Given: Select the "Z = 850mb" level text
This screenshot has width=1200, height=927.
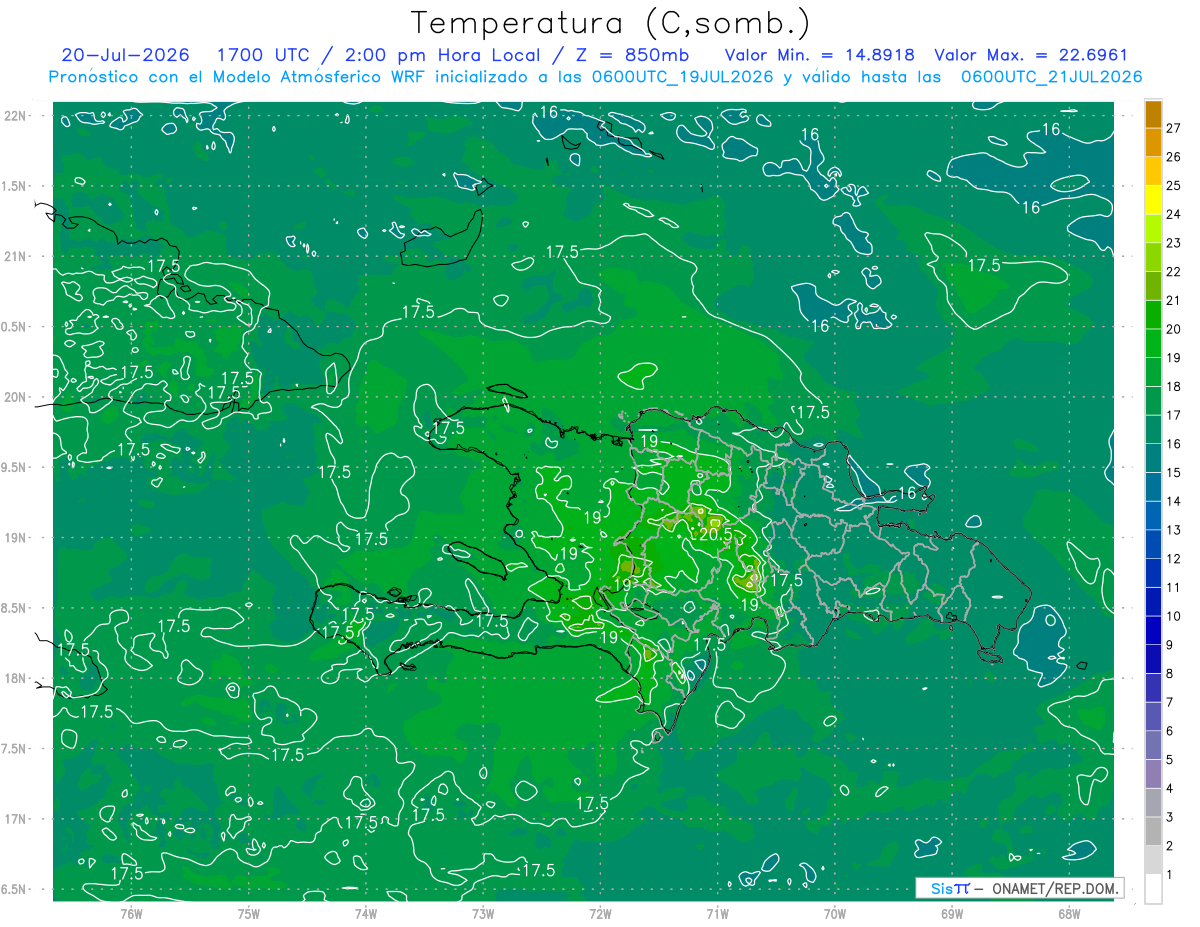Looking at the screenshot, I should [632, 55].
